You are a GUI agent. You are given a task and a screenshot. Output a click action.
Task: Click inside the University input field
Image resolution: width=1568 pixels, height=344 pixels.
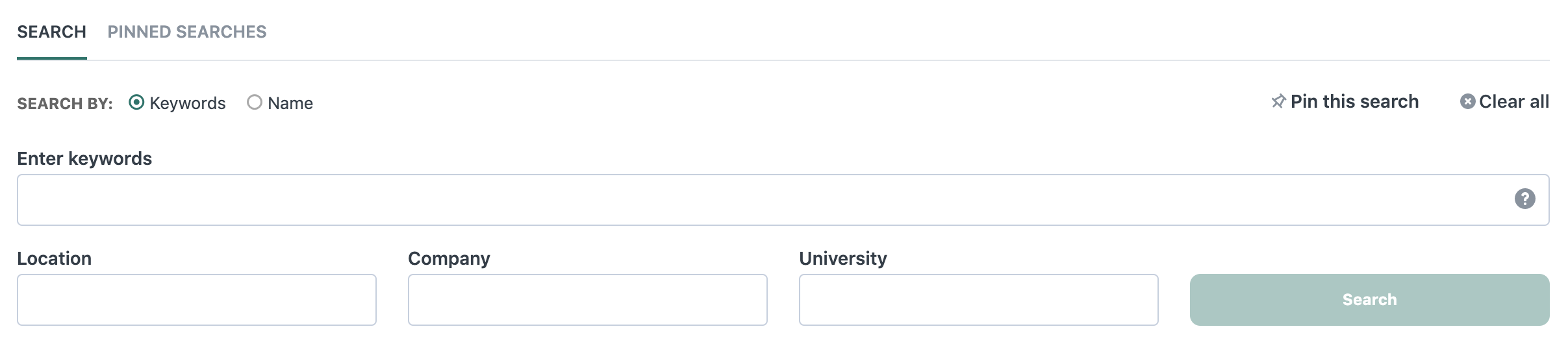coord(979,300)
